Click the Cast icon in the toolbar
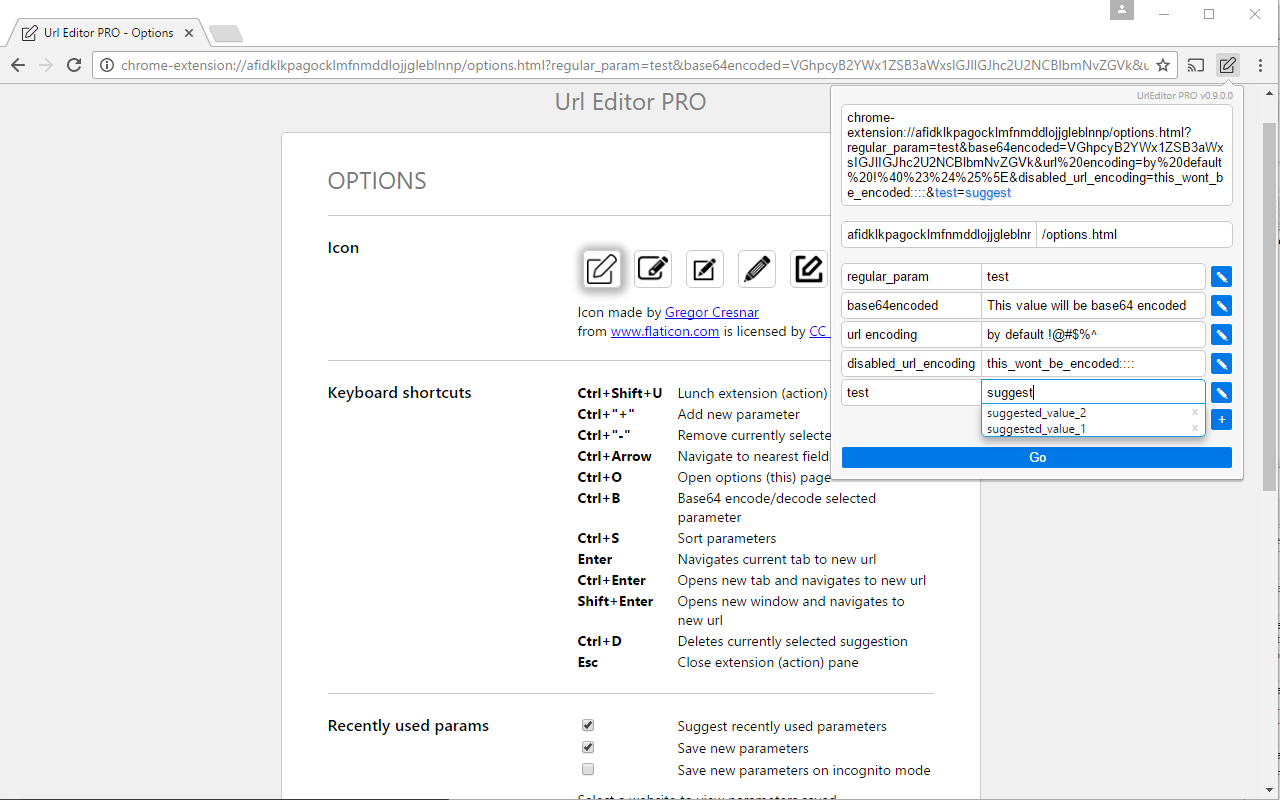 [x=1196, y=64]
